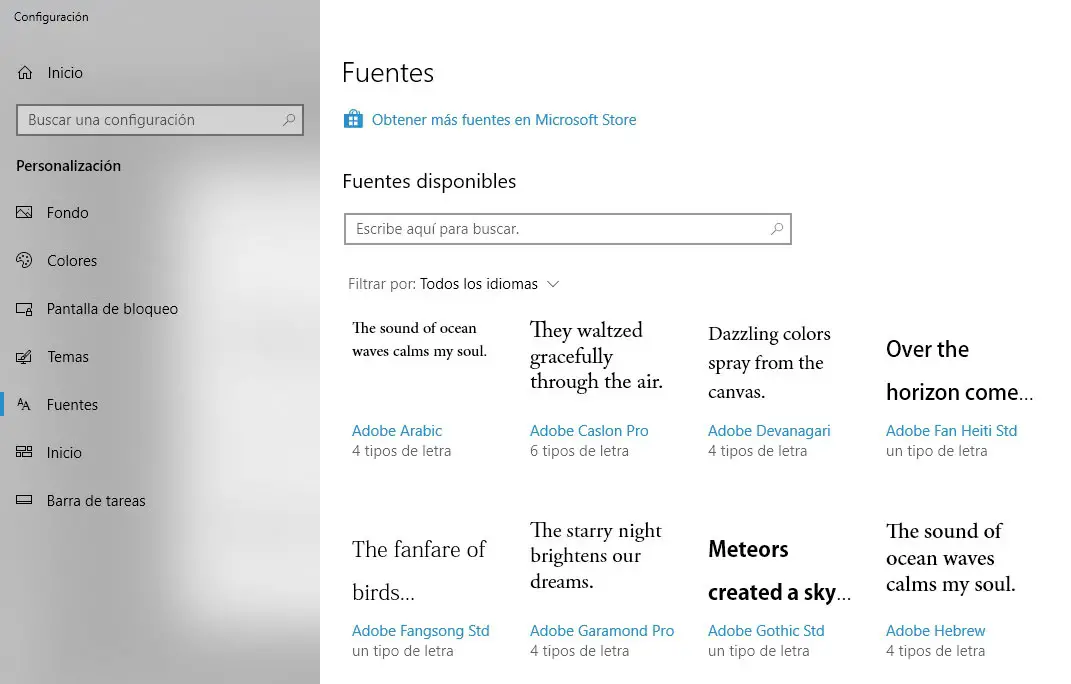The width and height of the screenshot is (1071, 684).
Task: Open the Adobe Arabic font link
Action: tap(397, 430)
